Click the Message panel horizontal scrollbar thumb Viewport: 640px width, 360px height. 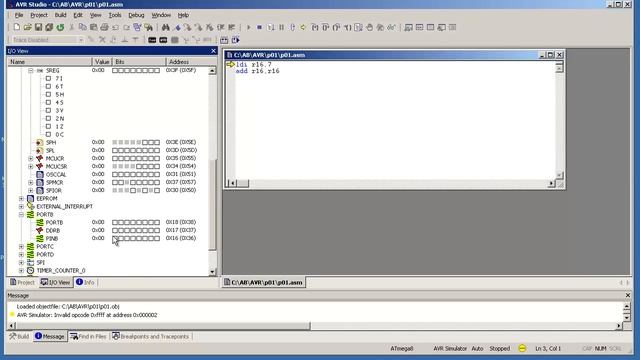[163, 326]
